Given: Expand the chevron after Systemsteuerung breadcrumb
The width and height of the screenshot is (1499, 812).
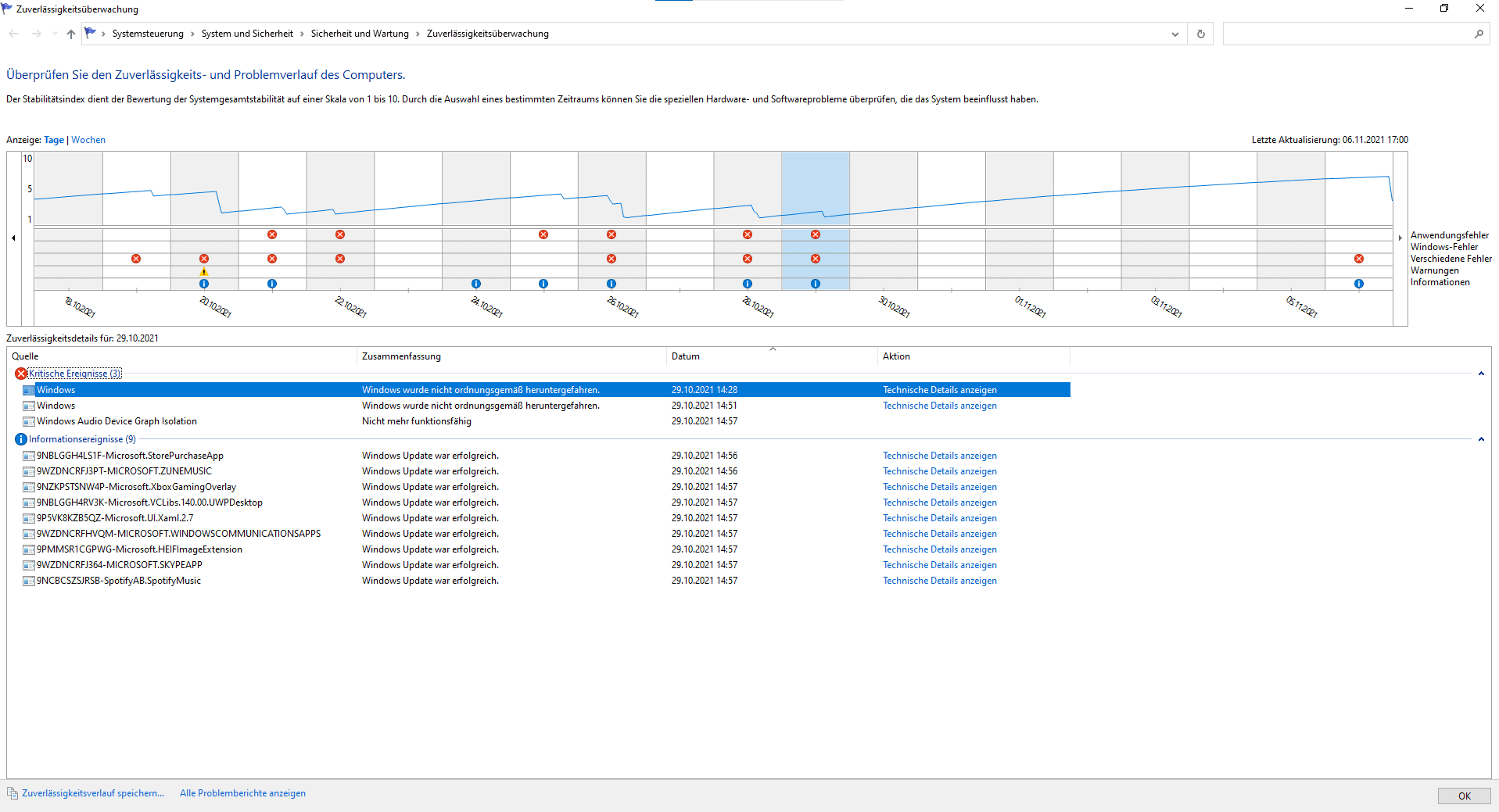Looking at the screenshot, I should (192, 34).
